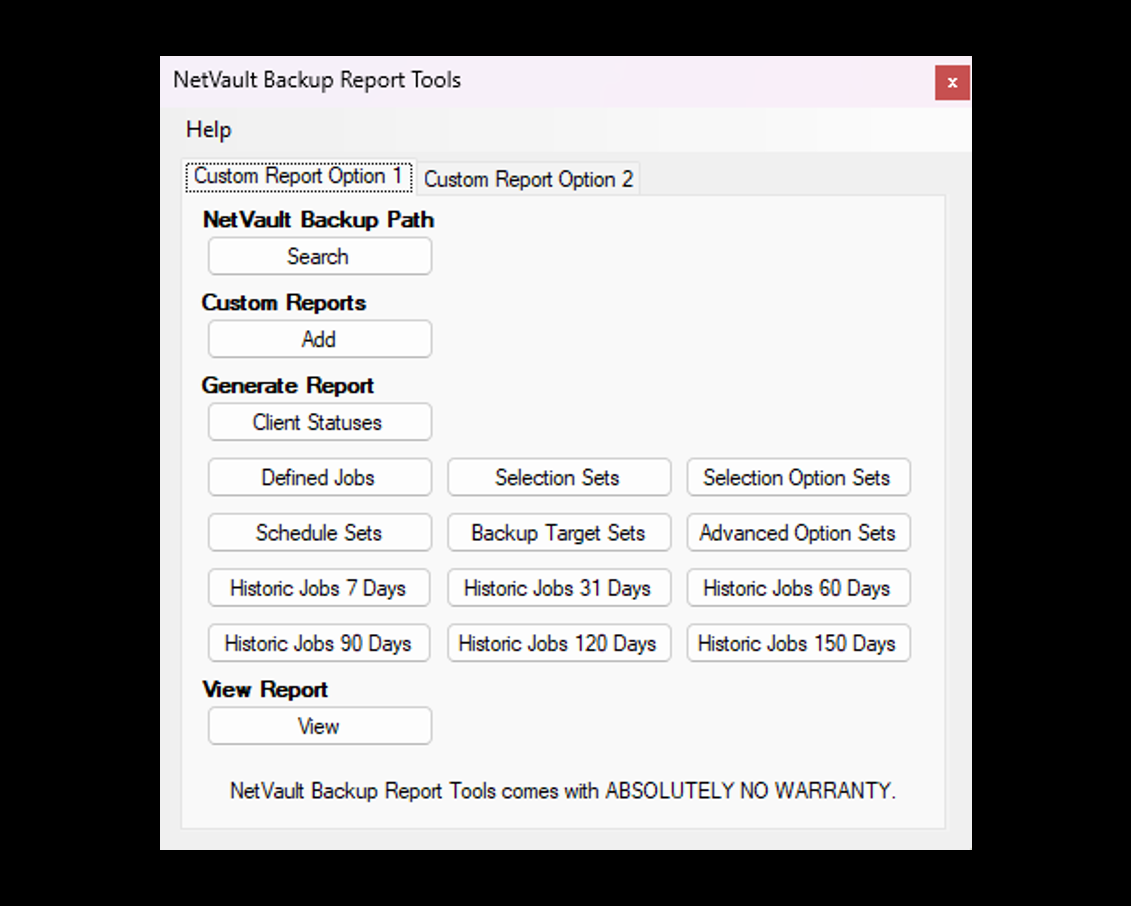Image resolution: width=1131 pixels, height=906 pixels.
Task: Generate the Advanced Option Sets report
Action: click(x=797, y=533)
